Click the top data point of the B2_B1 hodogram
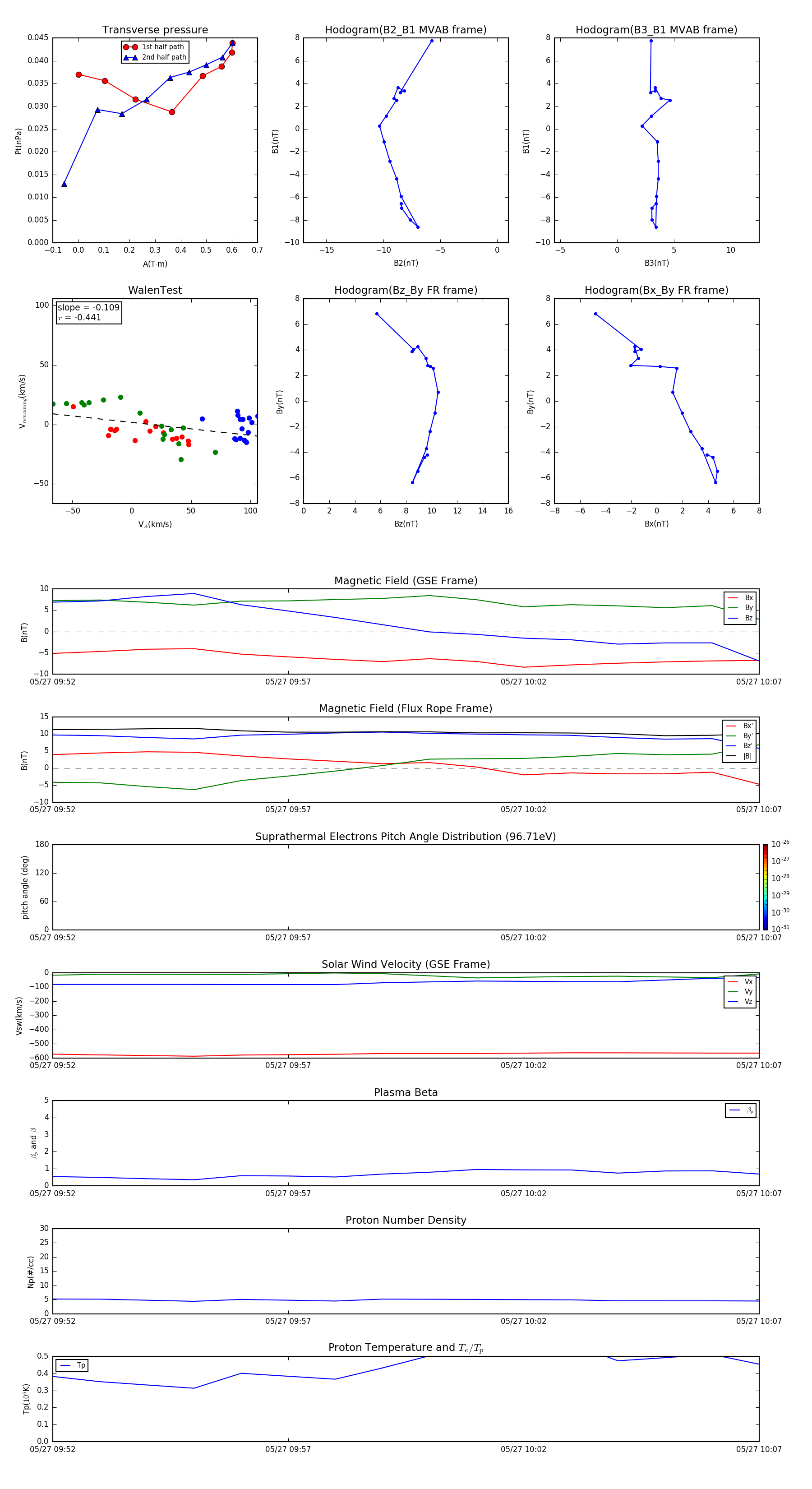 [x=432, y=41]
